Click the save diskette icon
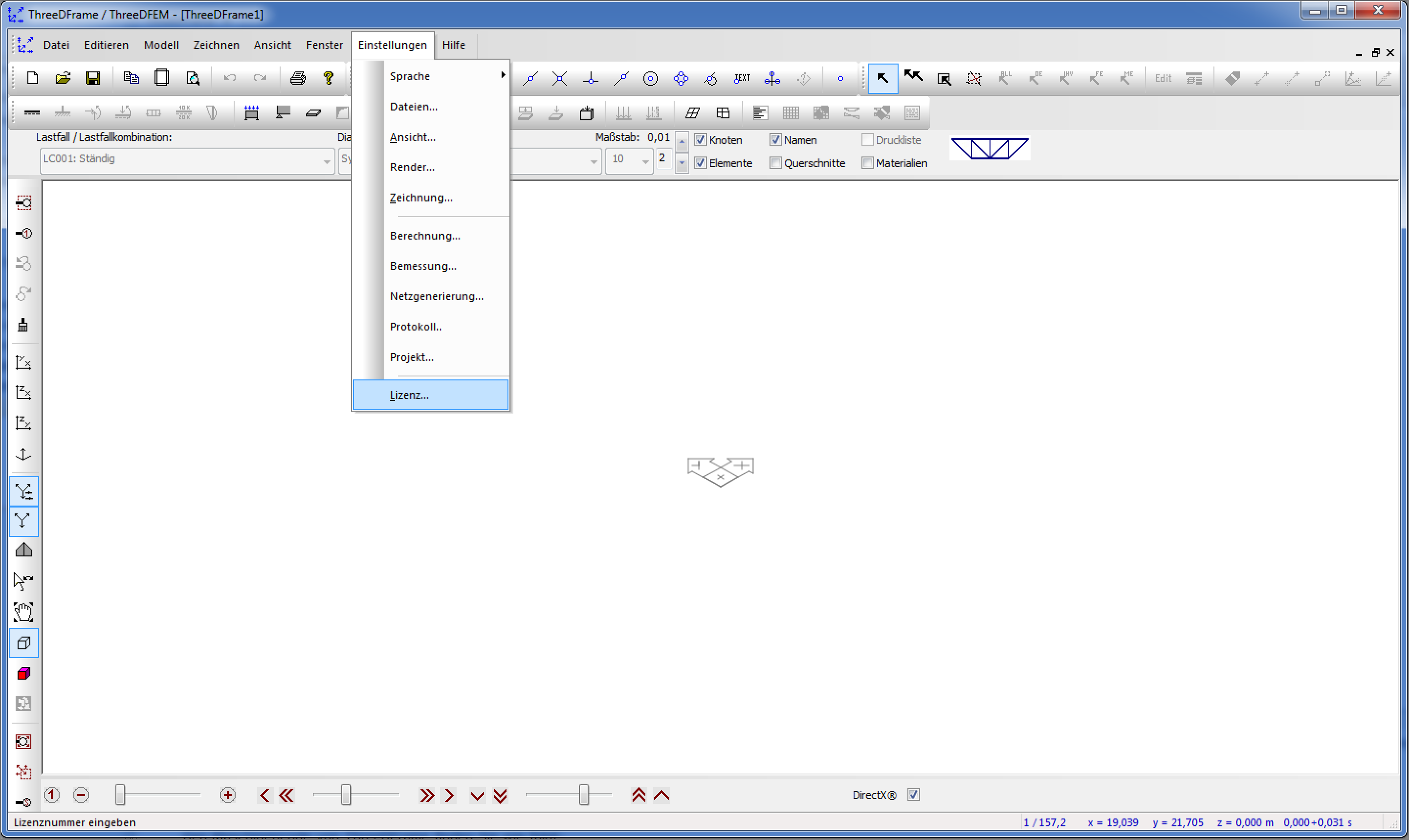This screenshot has width=1409, height=840. [x=93, y=78]
